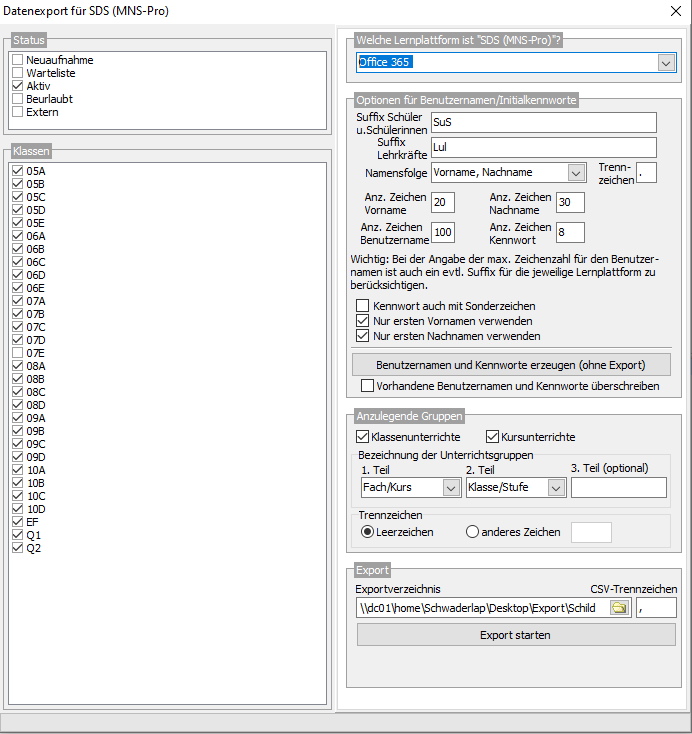Uncheck the Aktiv status checkbox
Image resolution: width=692 pixels, height=734 pixels.
click(17, 87)
